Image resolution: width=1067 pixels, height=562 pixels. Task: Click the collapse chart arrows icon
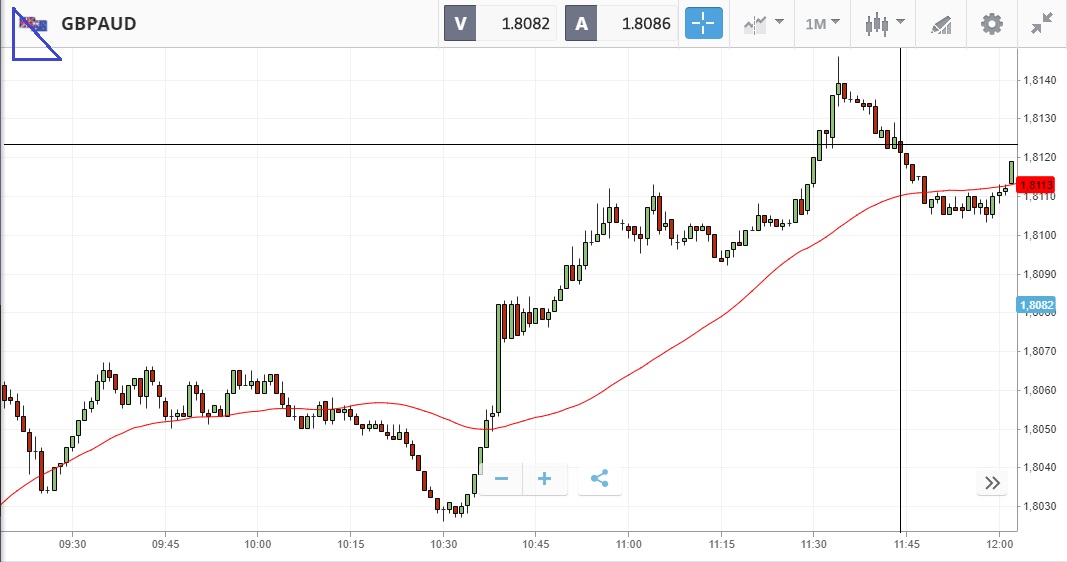tap(1041, 23)
